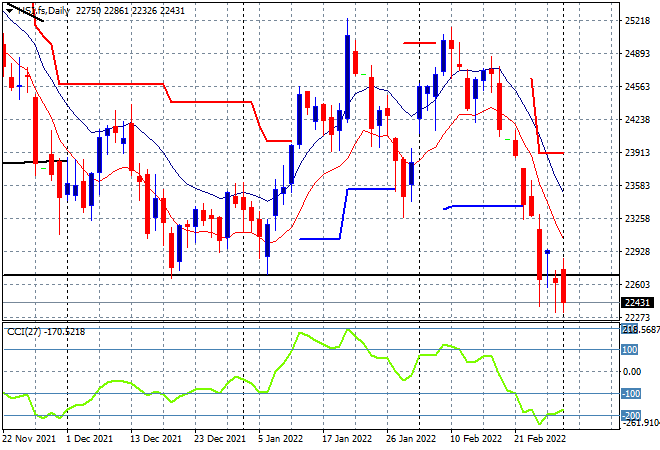Click the 23 Dec 2021 date label
Image resolution: width=660 pixels, height=450 pixels.
(220, 439)
